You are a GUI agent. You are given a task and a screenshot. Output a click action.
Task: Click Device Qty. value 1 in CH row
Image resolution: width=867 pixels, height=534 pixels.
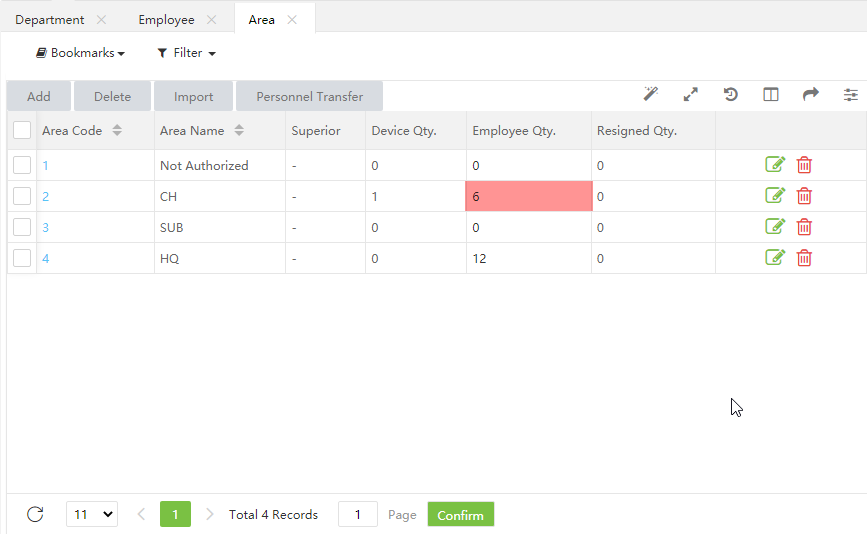374,196
